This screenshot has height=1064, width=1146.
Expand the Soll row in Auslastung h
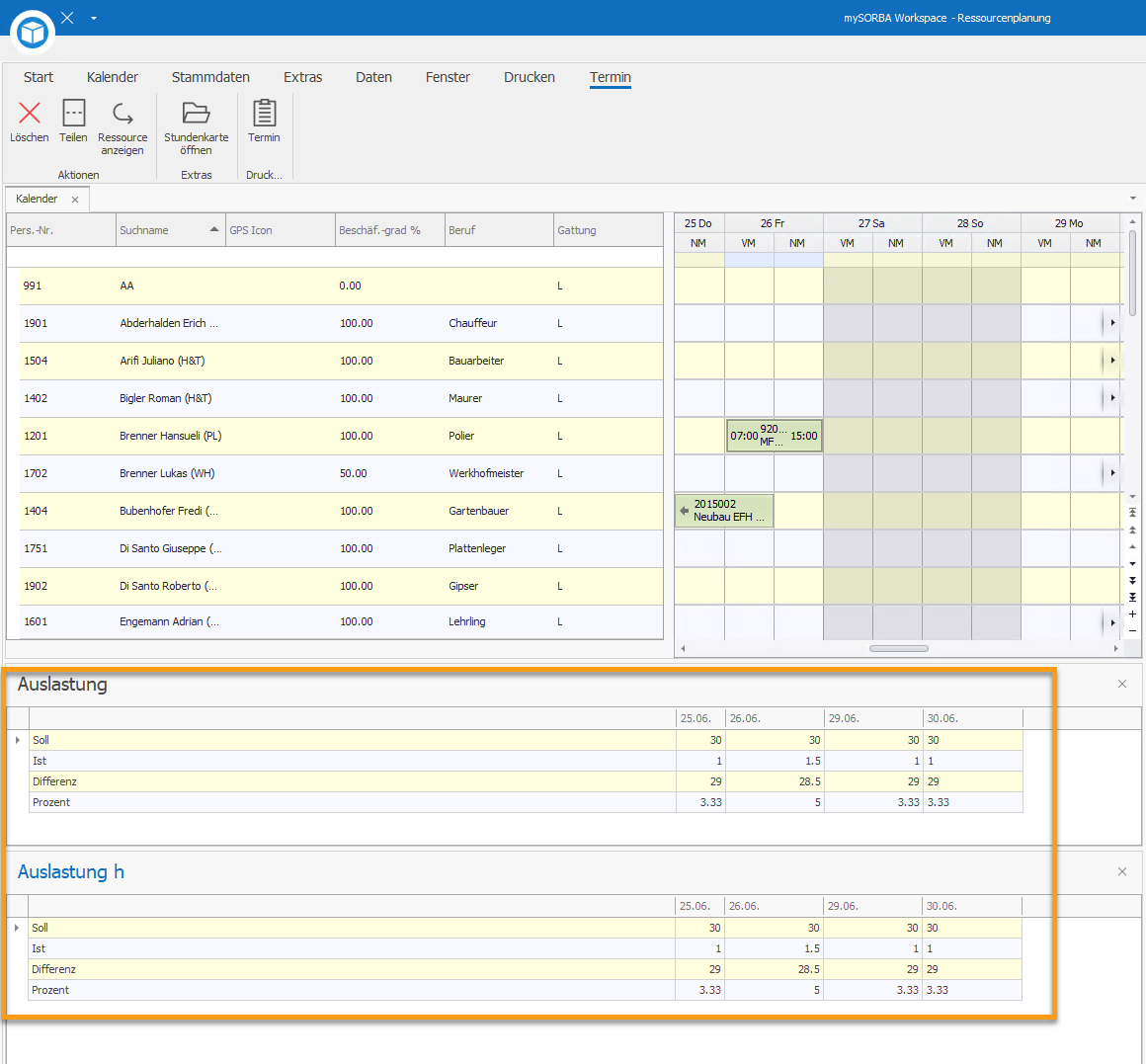pos(17,928)
